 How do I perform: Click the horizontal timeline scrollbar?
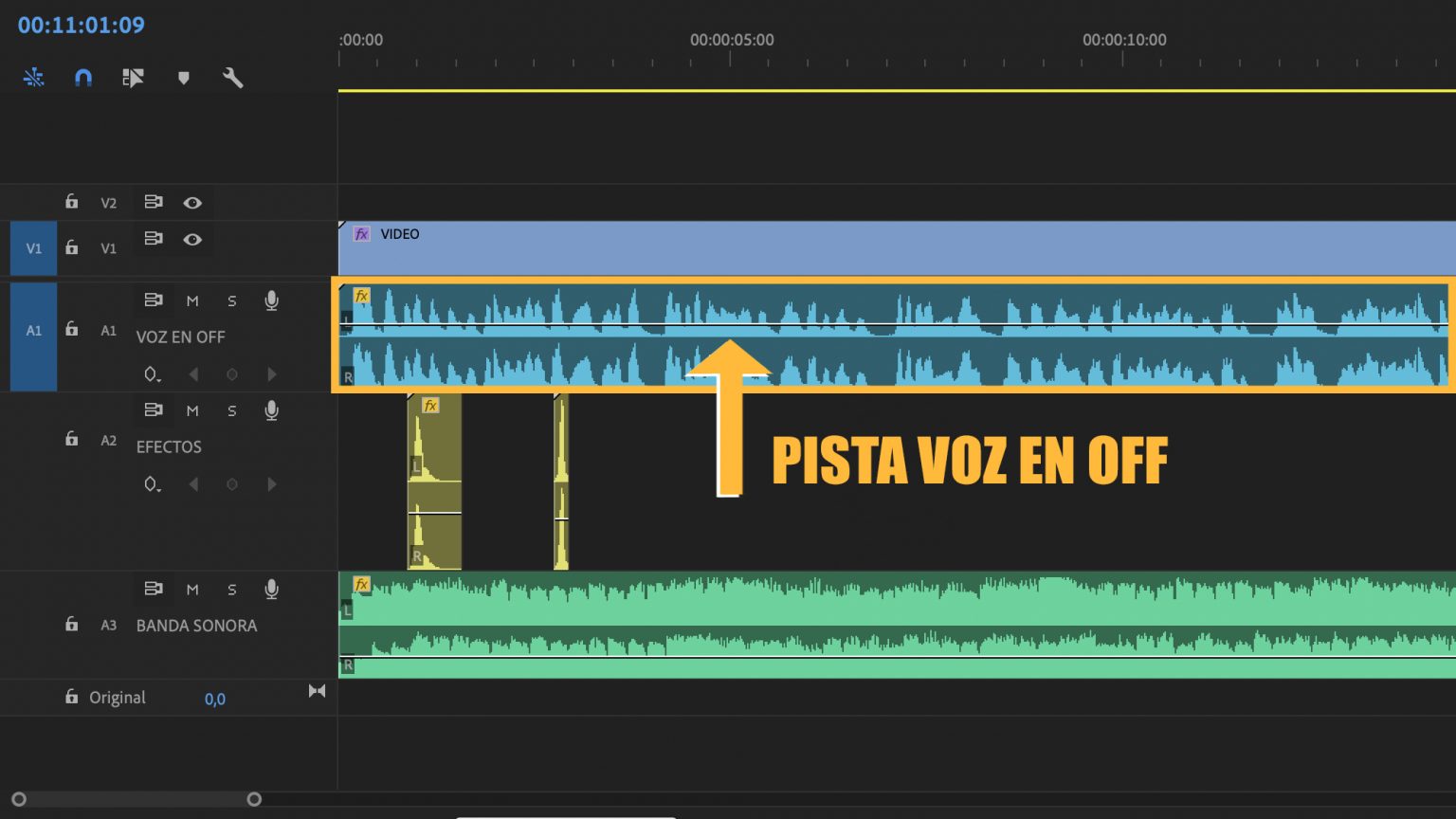pyautogui.click(x=133, y=799)
